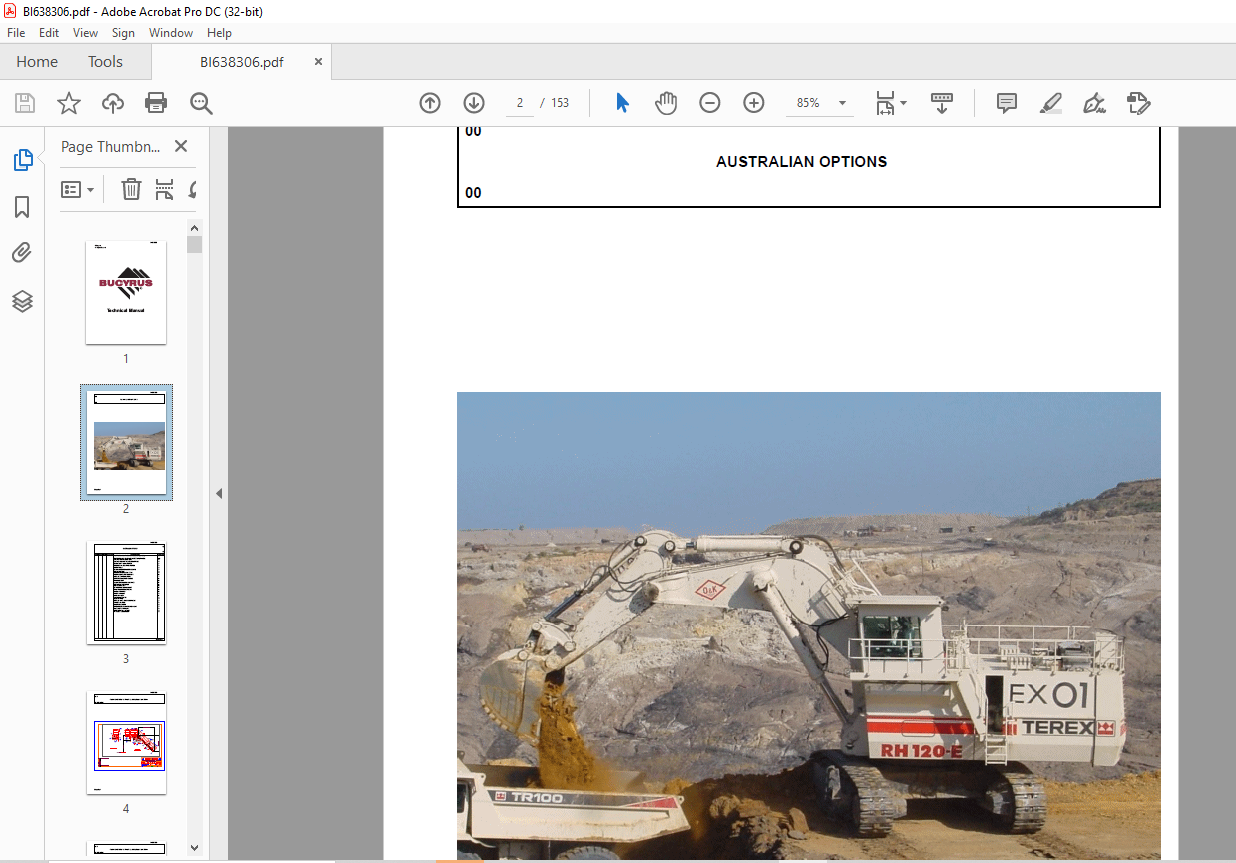1236x863 pixels.
Task: Click the current page number field
Action: 520,103
